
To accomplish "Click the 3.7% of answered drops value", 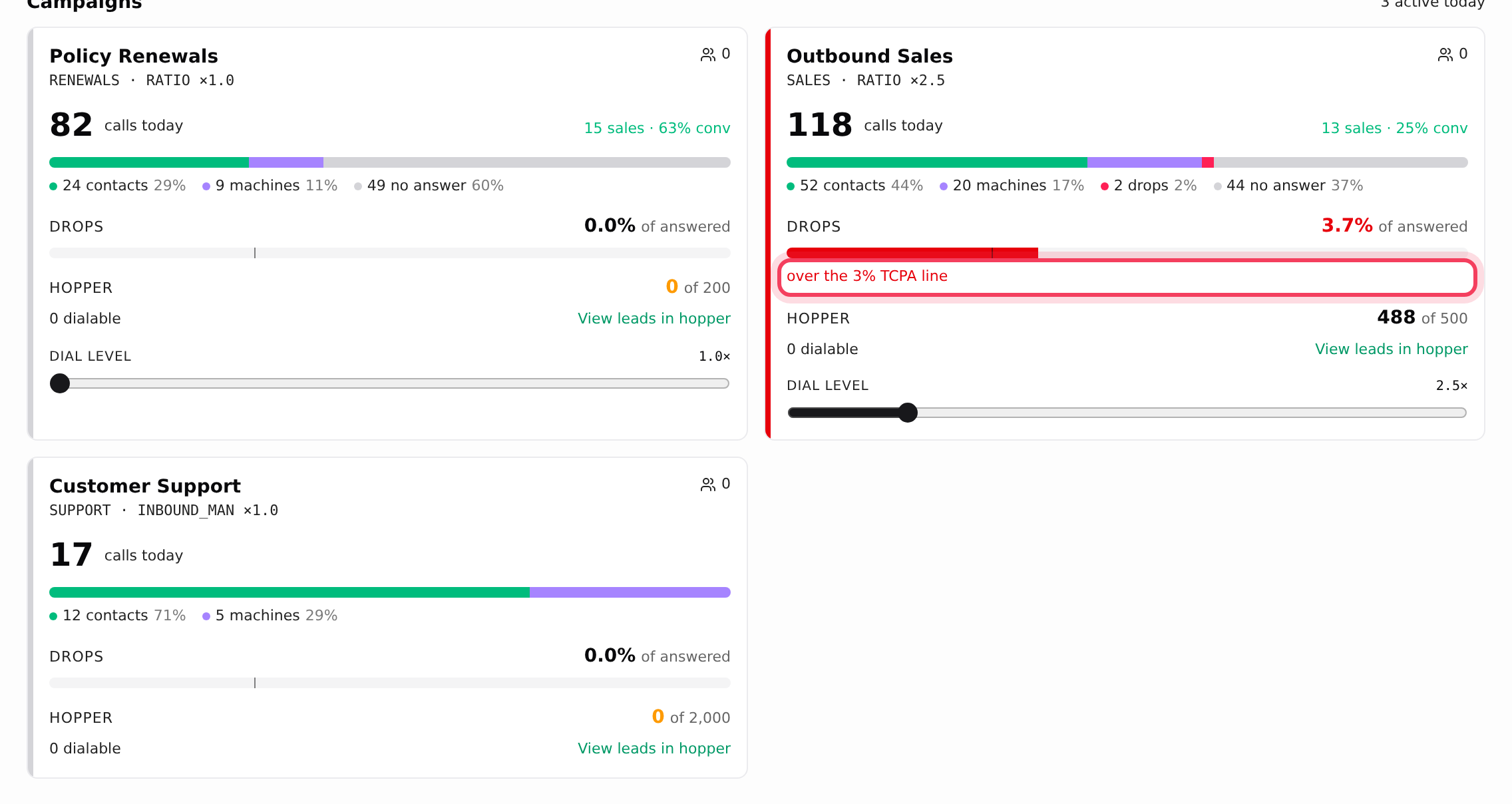I will pyautogui.click(x=1394, y=226).
